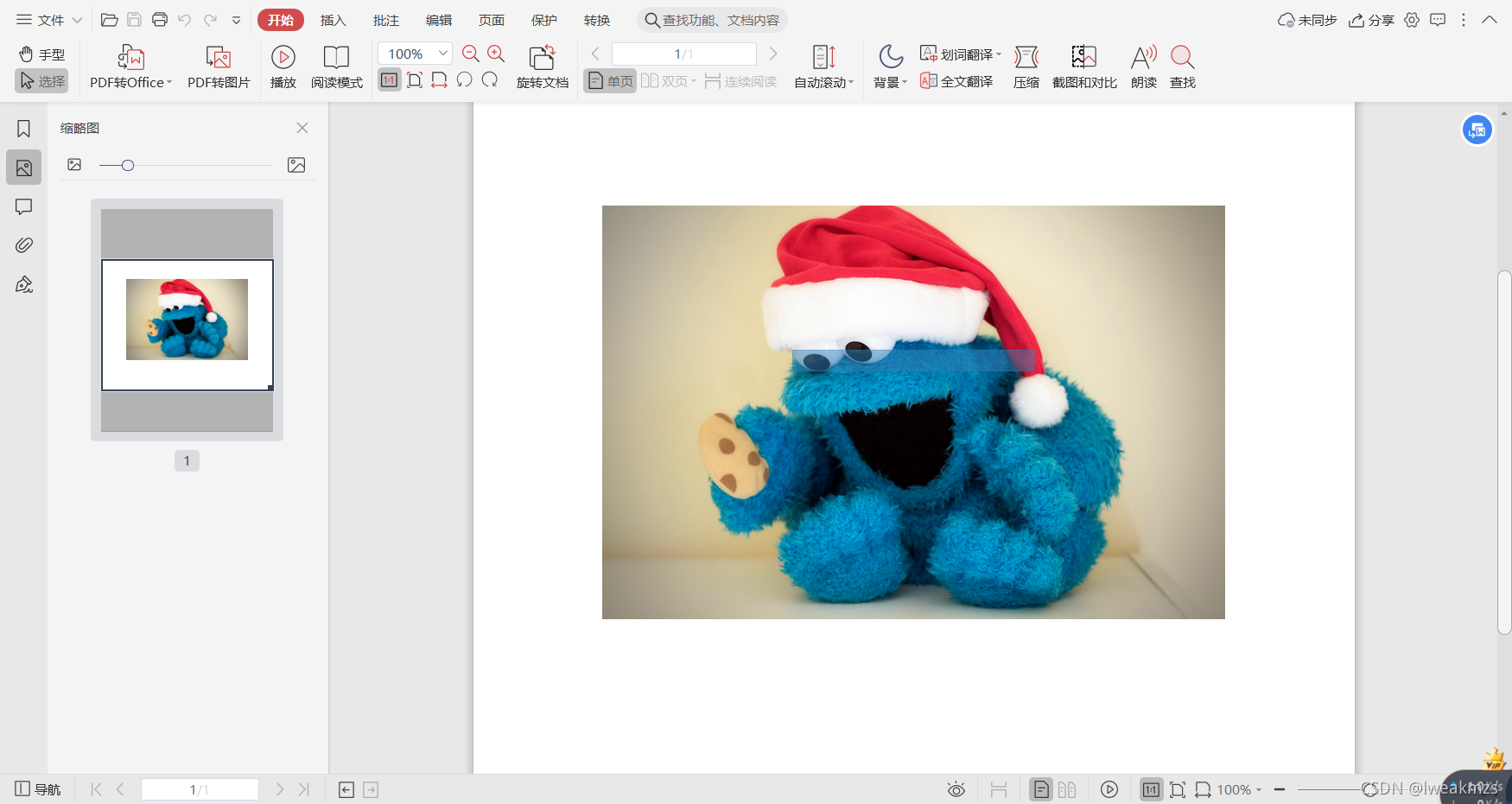Image resolution: width=1512 pixels, height=804 pixels.
Task: Switch to the 转换 tab
Action: pos(597,20)
